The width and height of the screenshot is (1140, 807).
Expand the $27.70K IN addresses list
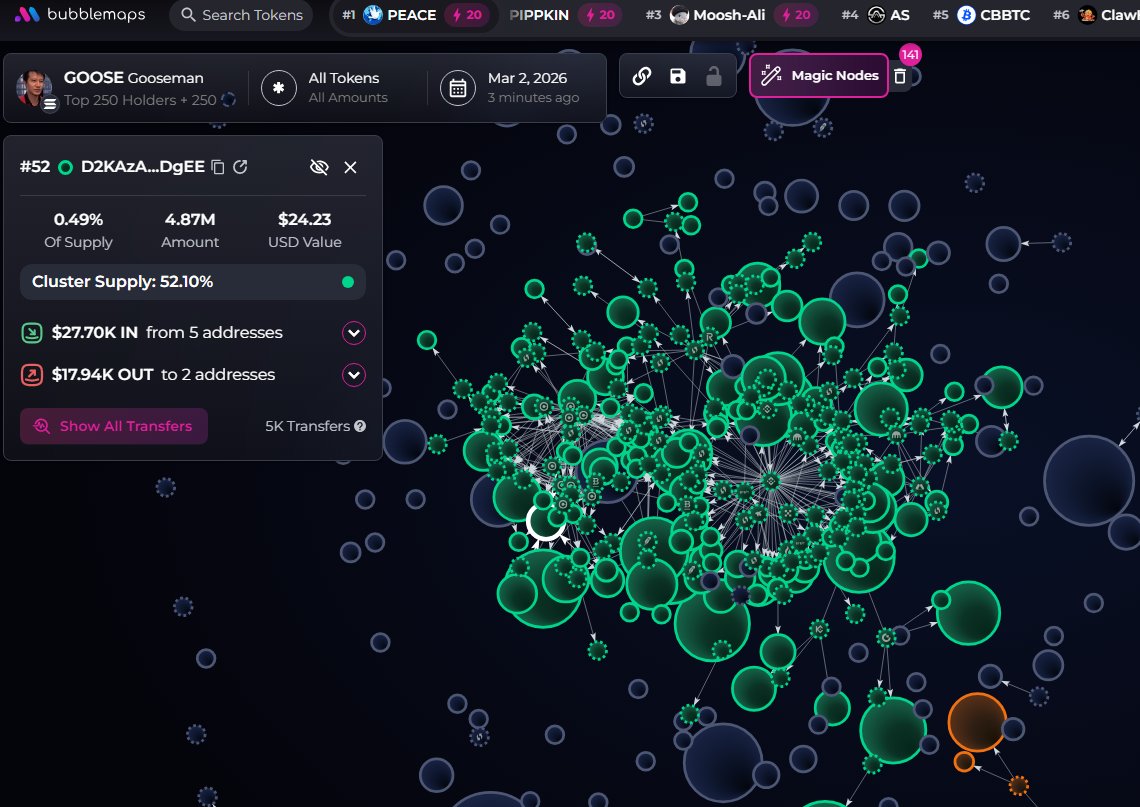(354, 333)
